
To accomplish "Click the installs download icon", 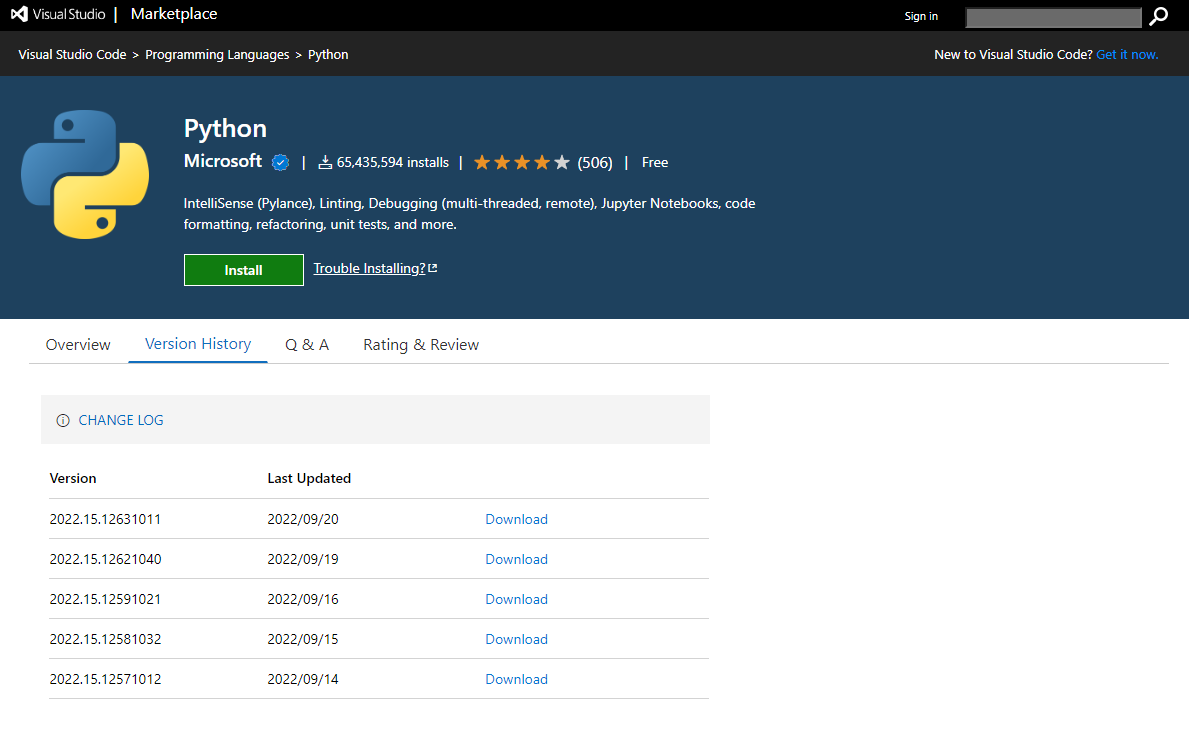I will tap(325, 162).
